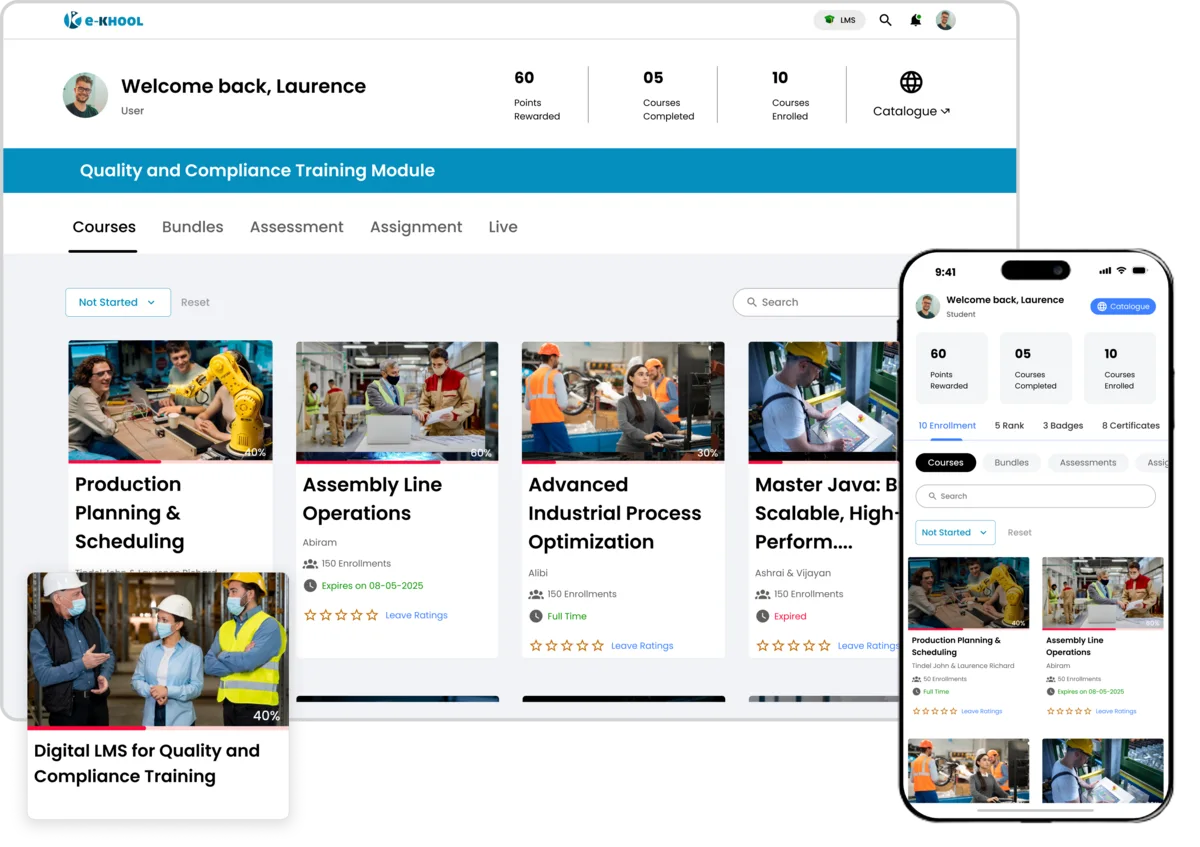
Task: Click the search magnifier inside the mobile search bar
Action: pos(932,496)
